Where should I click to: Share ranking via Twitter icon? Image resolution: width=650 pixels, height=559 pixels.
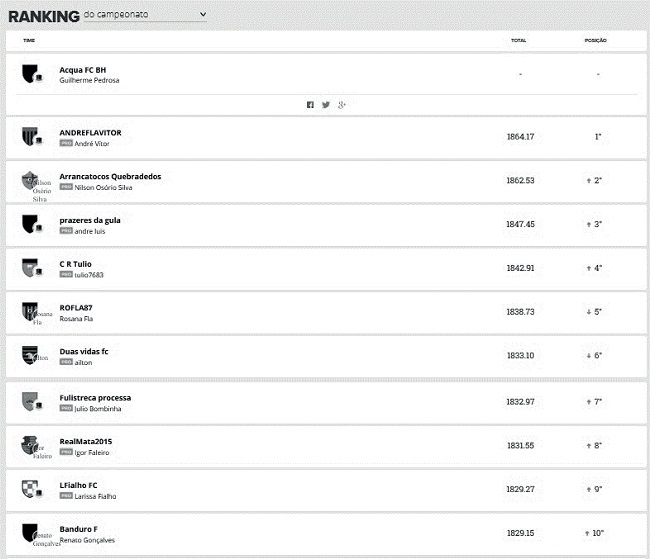326,105
